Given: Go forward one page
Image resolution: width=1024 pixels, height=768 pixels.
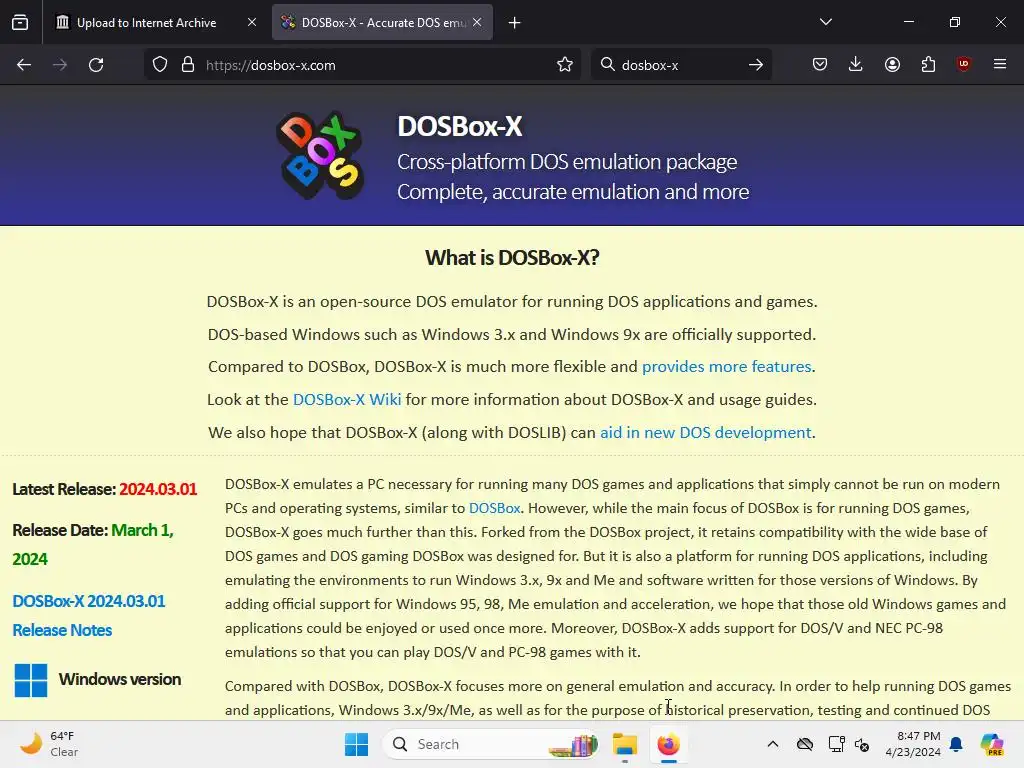Looking at the screenshot, I should tap(60, 65).
